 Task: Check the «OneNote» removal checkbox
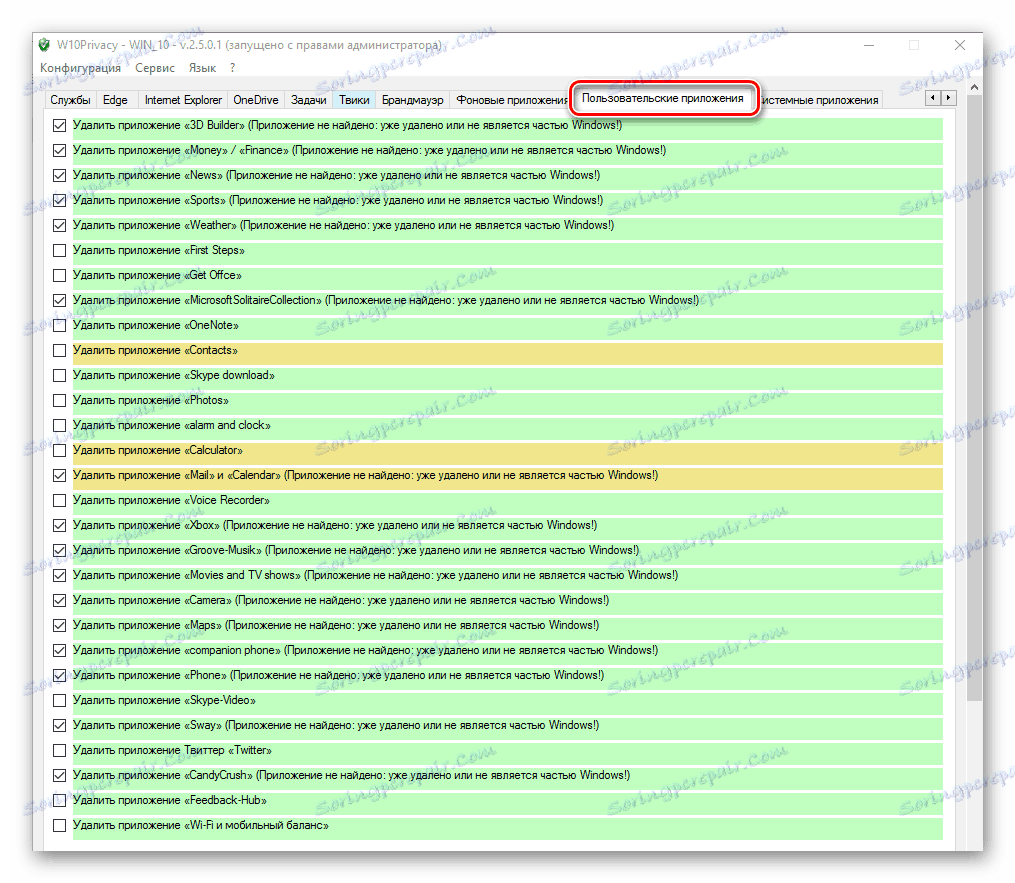pos(60,326)
